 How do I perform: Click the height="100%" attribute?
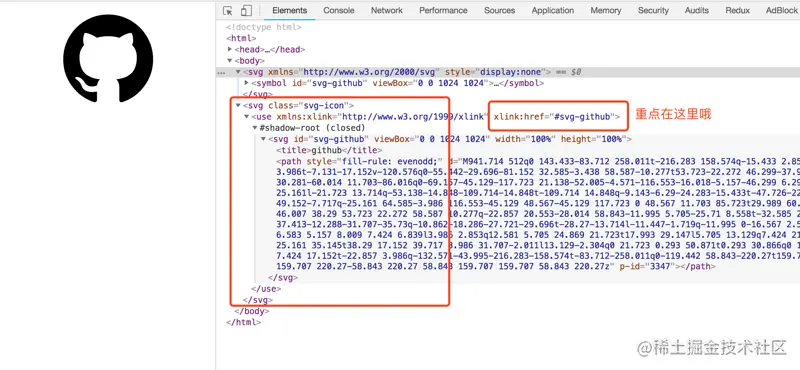[x=594, y=139]
